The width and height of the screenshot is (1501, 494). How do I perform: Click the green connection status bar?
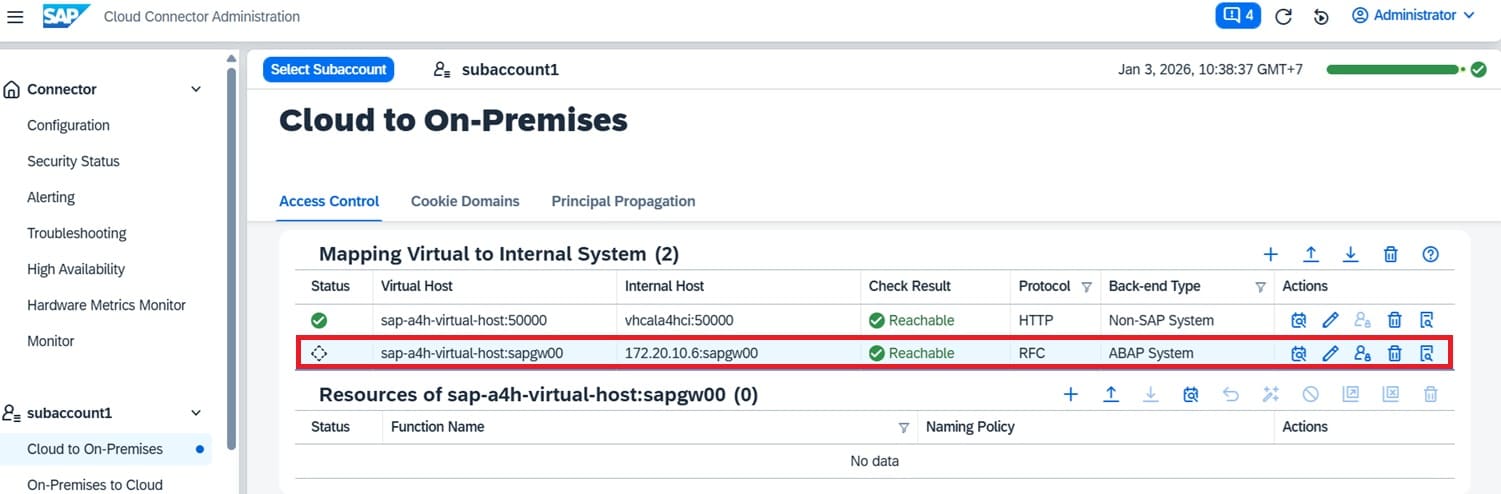coord(1392,70)
